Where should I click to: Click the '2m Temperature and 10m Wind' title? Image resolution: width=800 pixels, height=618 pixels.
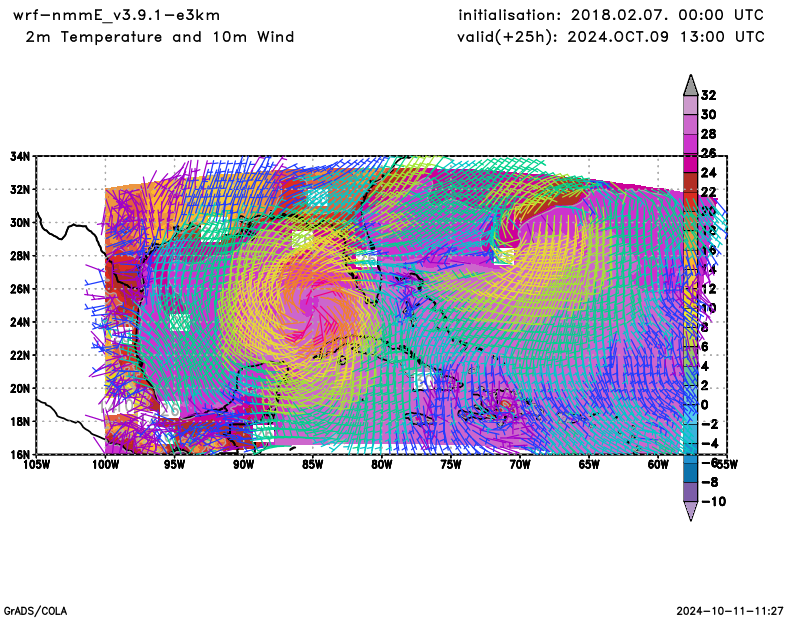point(160,37)
